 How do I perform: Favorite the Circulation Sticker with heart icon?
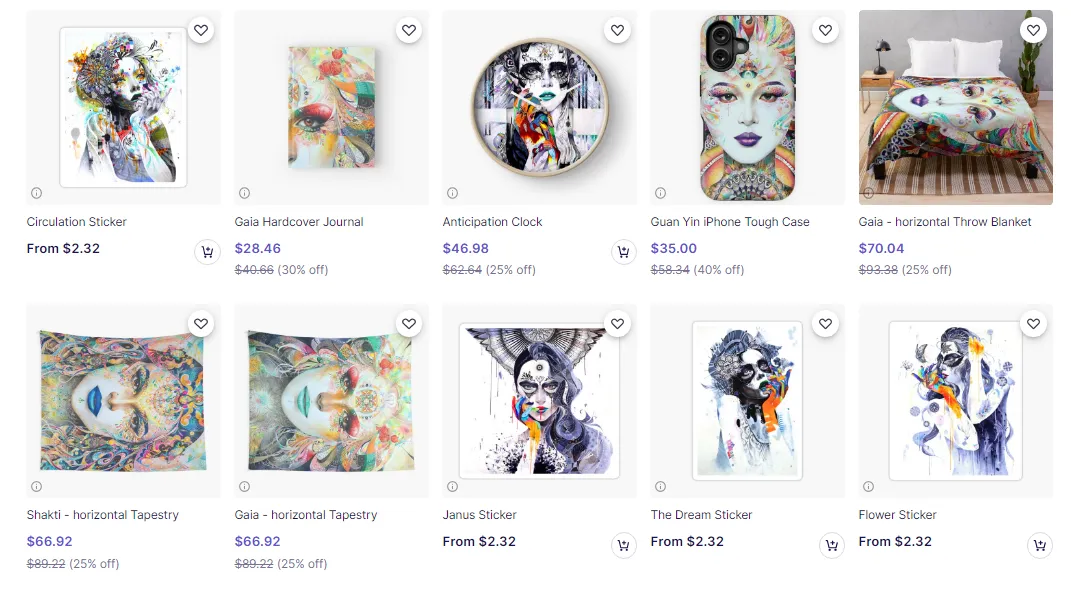coord(201,31)
